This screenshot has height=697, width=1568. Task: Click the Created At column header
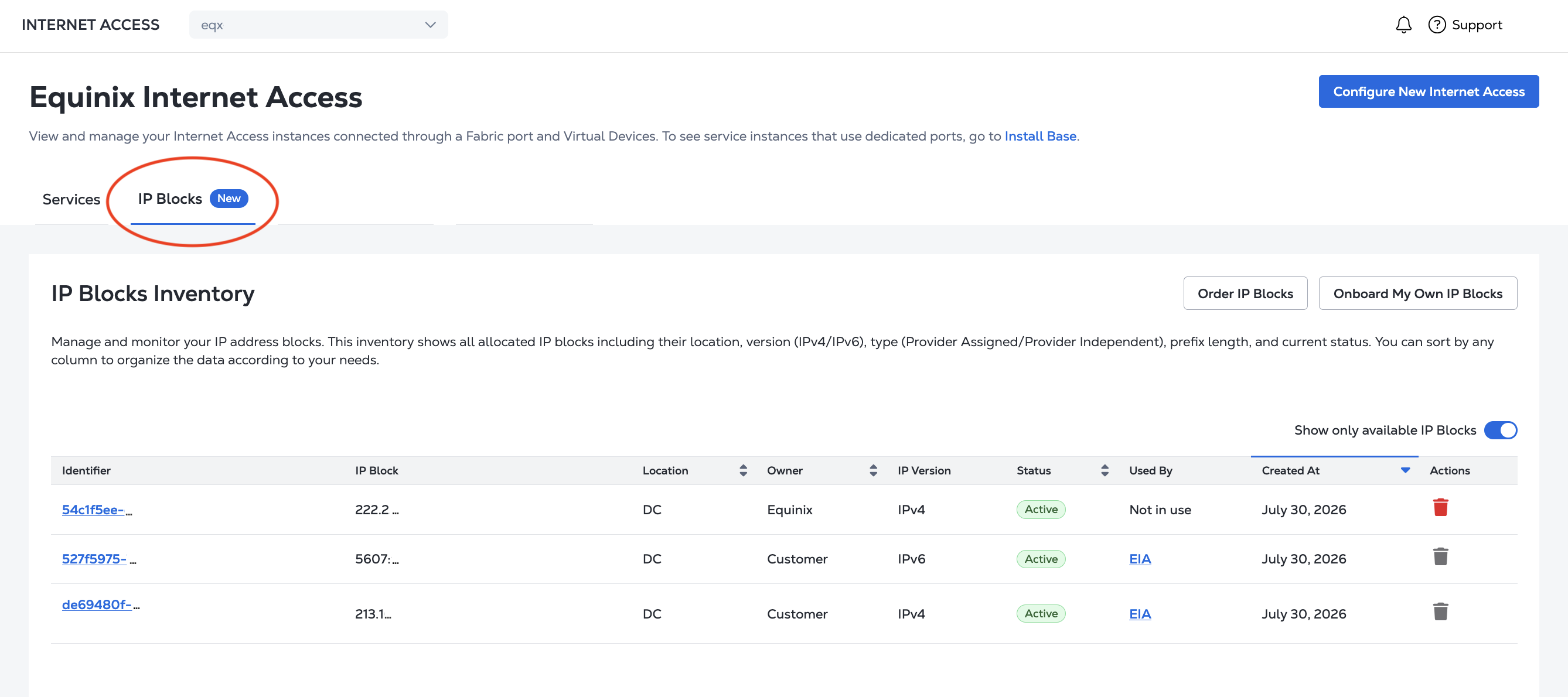click(1290, 470)
